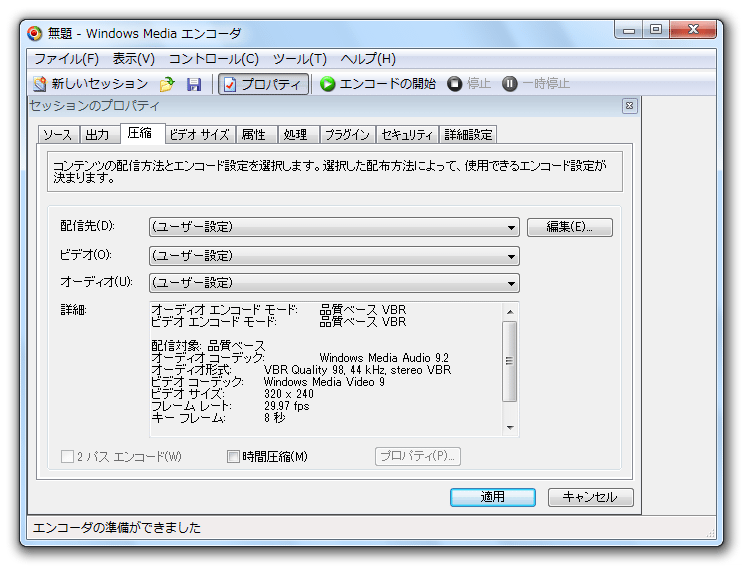Minimize the Windows Media エンコーダ window
This screenshot has width=746, height=568.
pos(629,29)
